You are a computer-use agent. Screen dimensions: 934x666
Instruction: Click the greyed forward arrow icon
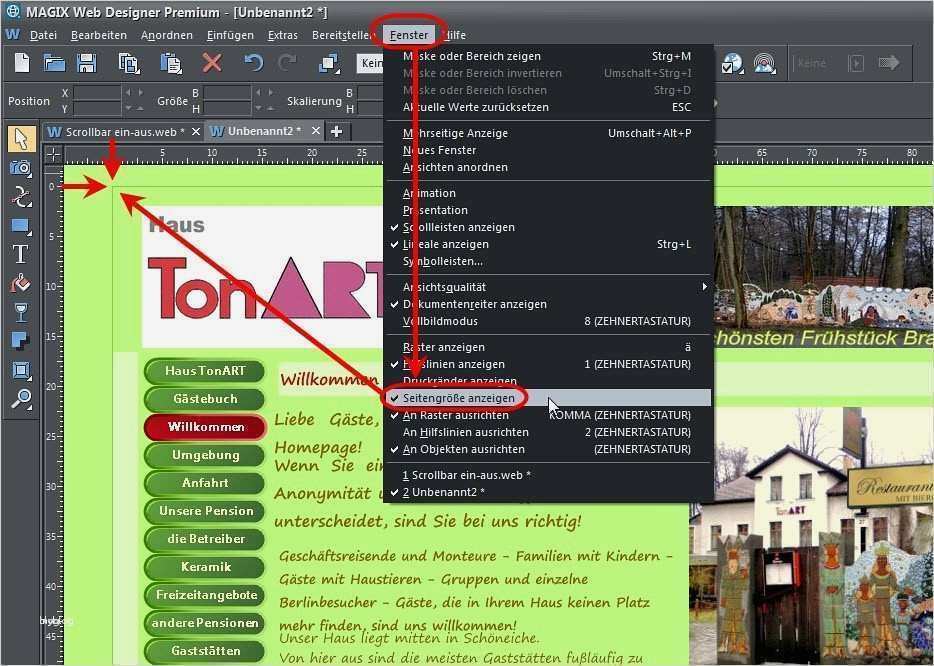[889, 63]
